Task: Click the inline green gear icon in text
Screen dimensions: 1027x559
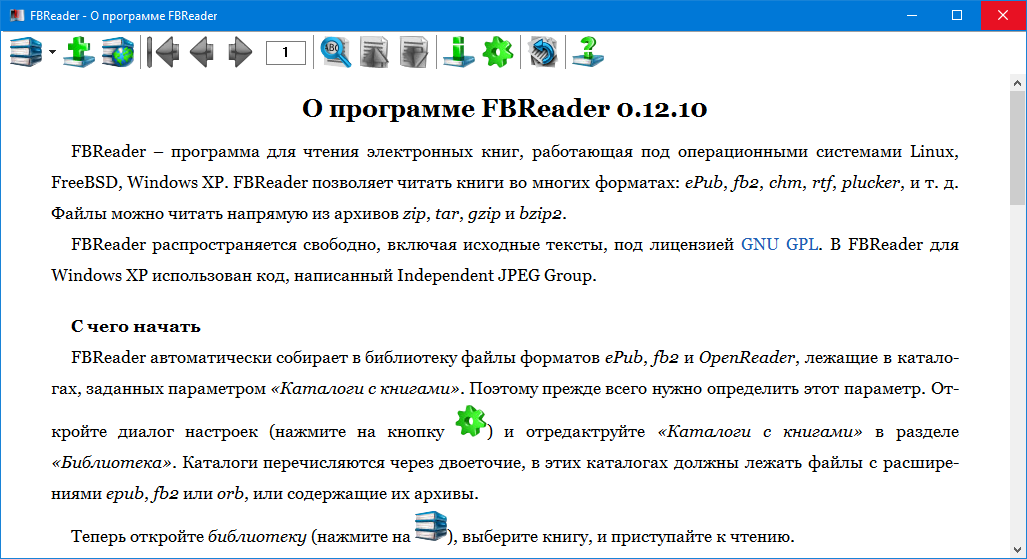Action: pyautogui.click(x=470, y=421)
